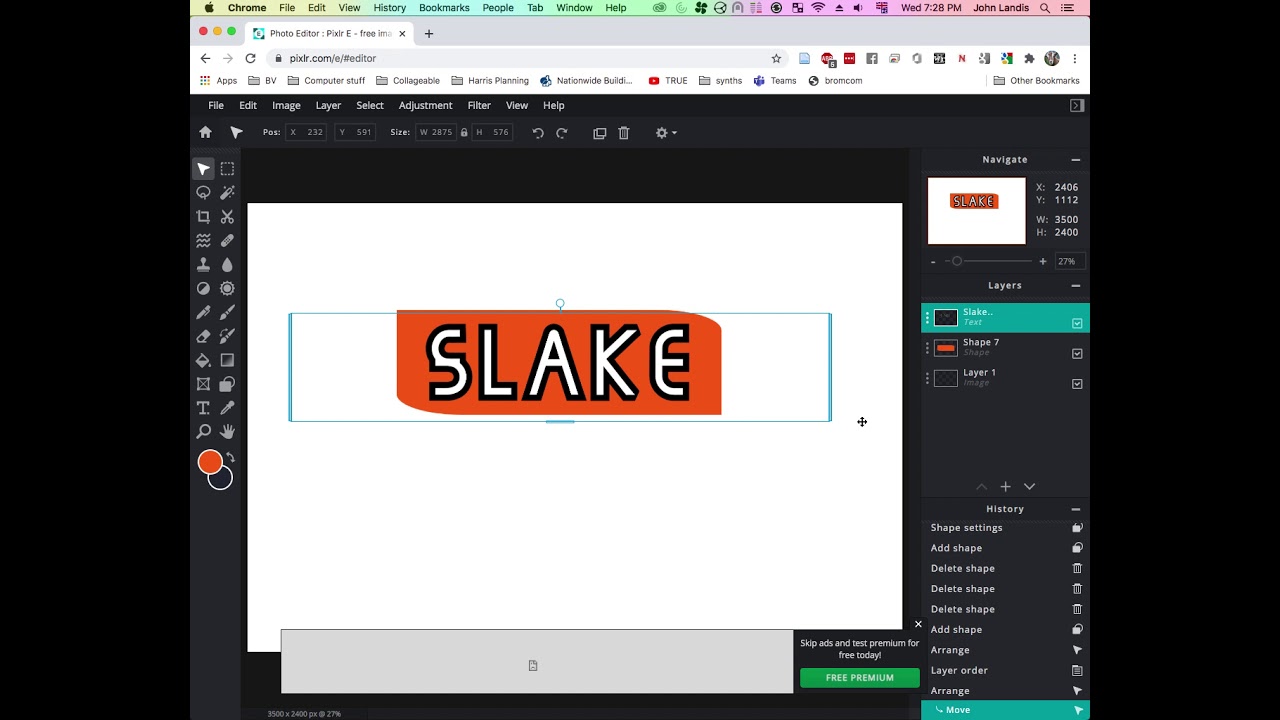
Task: Open the Pixlr File menu
Action: tap(216, 105)
